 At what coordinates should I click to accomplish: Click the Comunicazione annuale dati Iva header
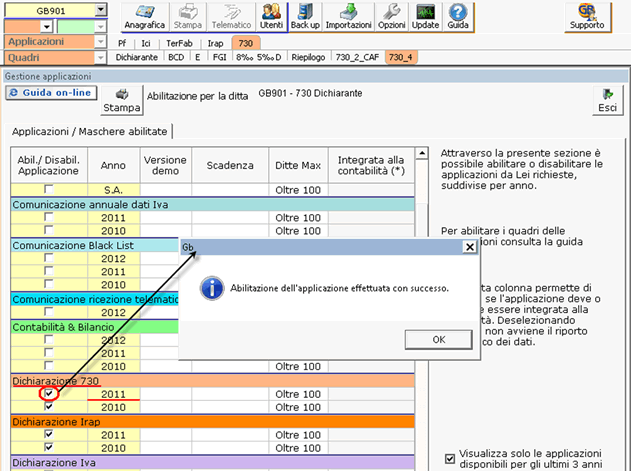212,205
